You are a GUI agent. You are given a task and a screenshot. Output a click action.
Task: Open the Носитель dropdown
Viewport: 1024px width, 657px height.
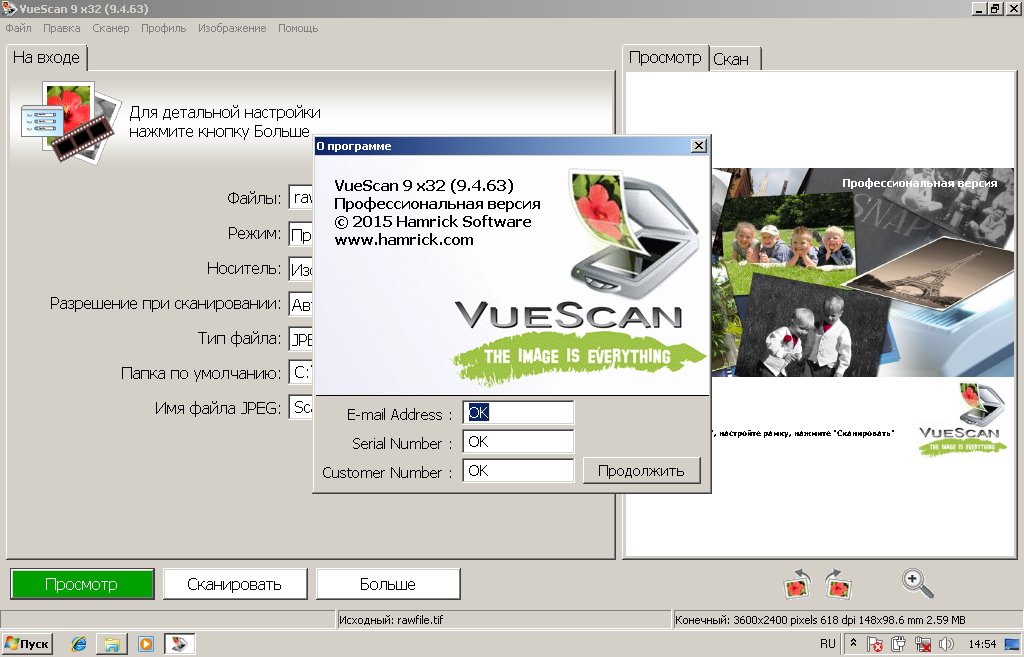[x=301, y=268]
